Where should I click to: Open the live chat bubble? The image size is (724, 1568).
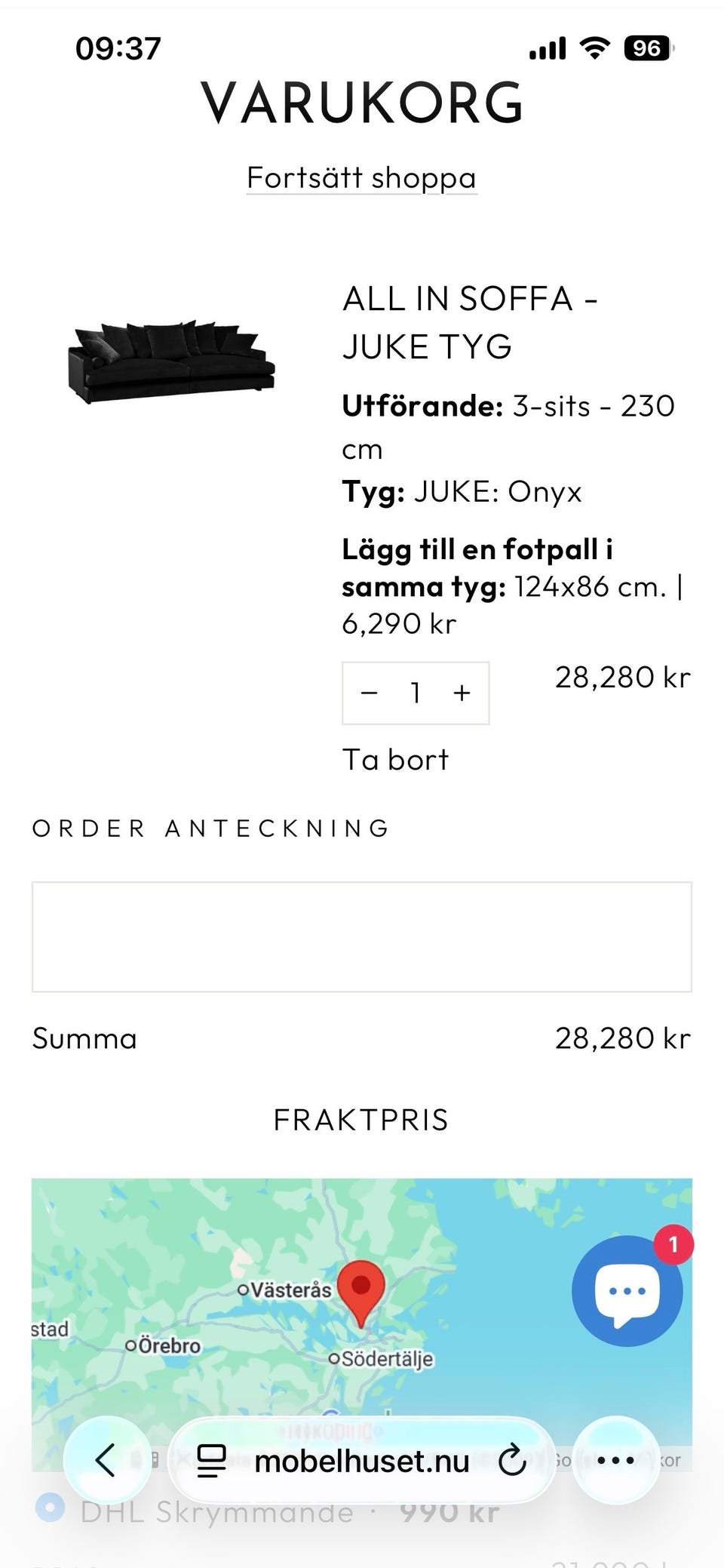[x=627, y=1291]
